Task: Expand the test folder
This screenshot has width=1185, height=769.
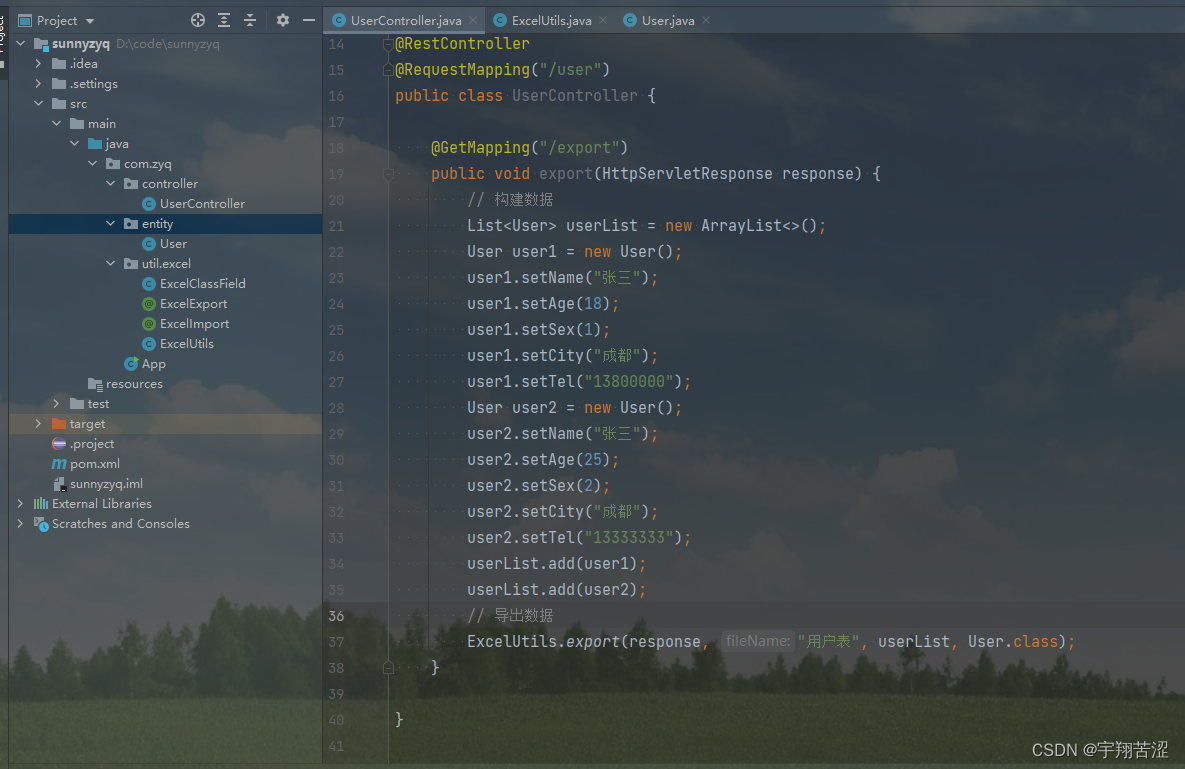Action: pos(57,404)
